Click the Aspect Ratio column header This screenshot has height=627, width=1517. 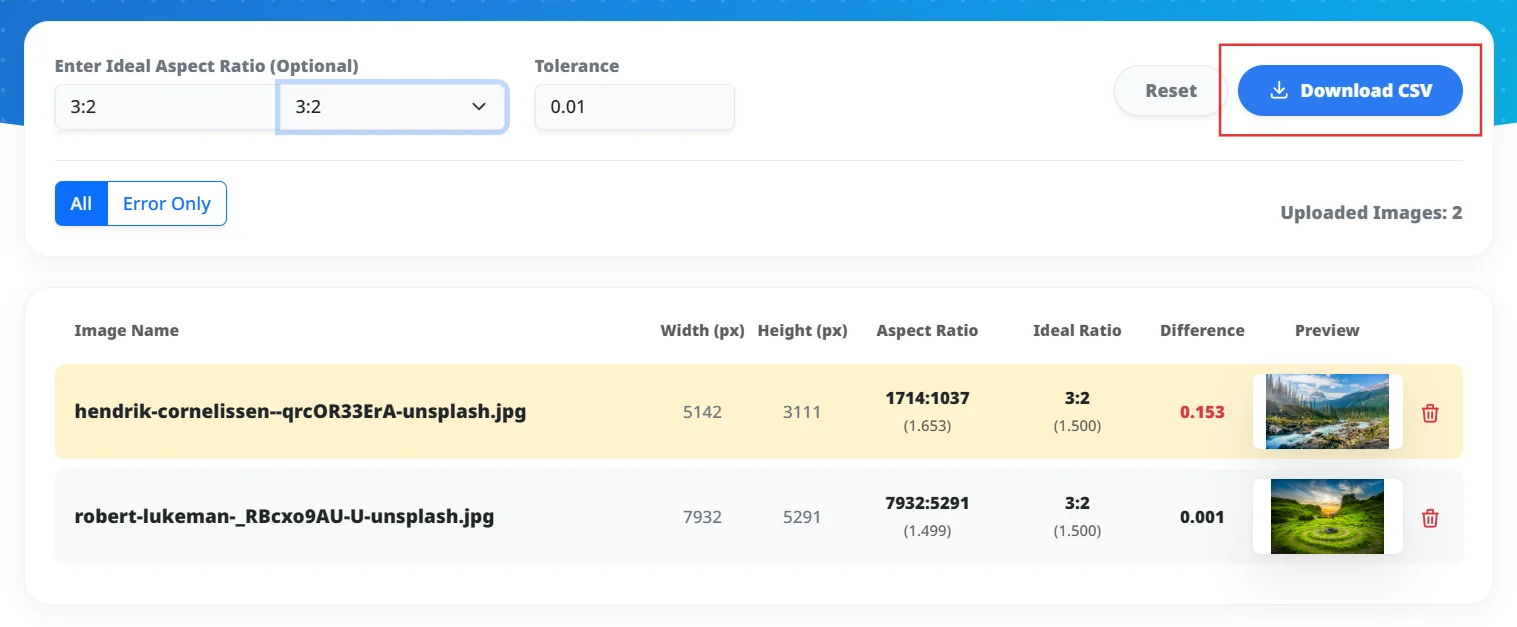(927, 331)
